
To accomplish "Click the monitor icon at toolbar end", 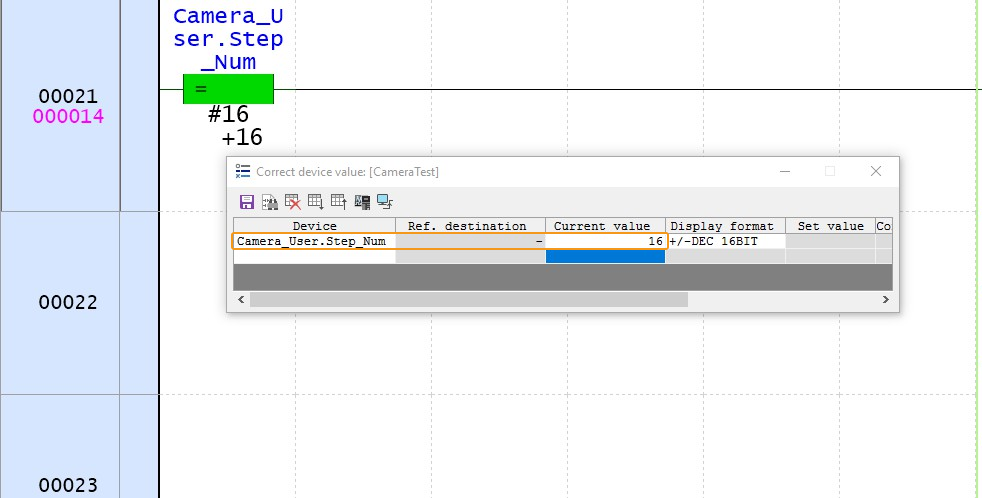I will coord(384,201).
